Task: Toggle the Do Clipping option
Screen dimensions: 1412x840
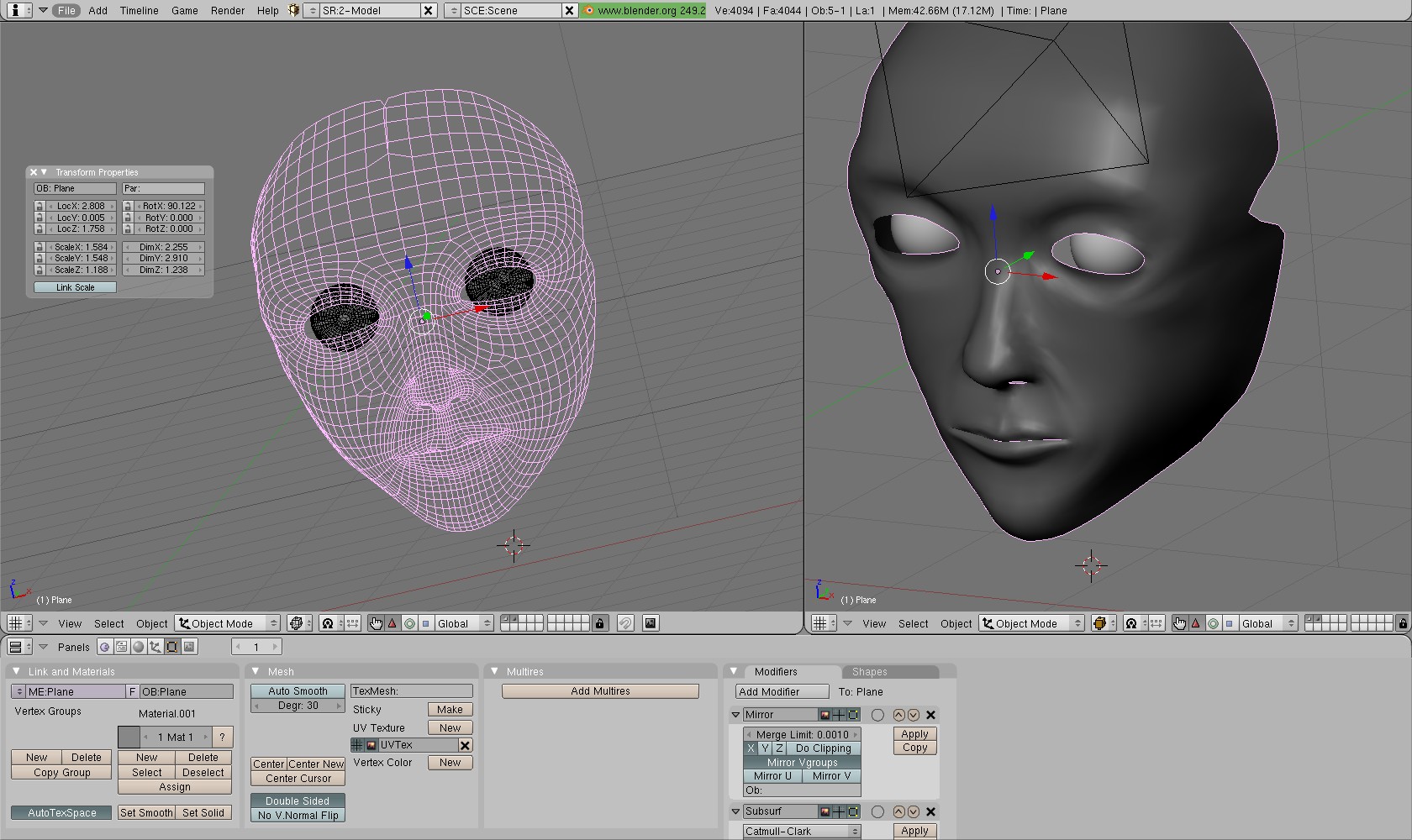Action: click(x=823, y=748)
